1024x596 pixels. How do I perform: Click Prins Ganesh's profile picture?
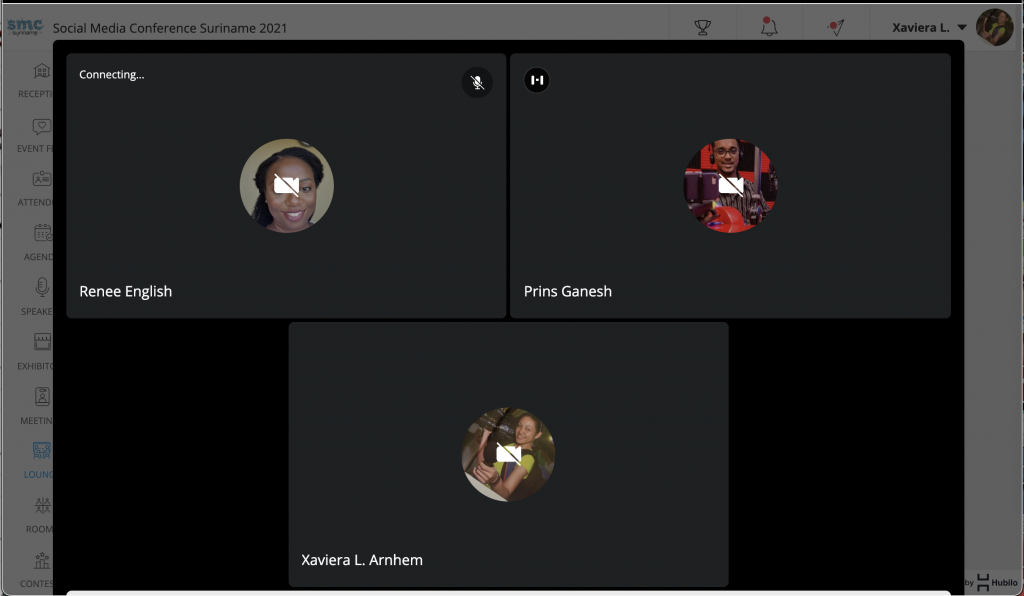(x=730, y=186)
